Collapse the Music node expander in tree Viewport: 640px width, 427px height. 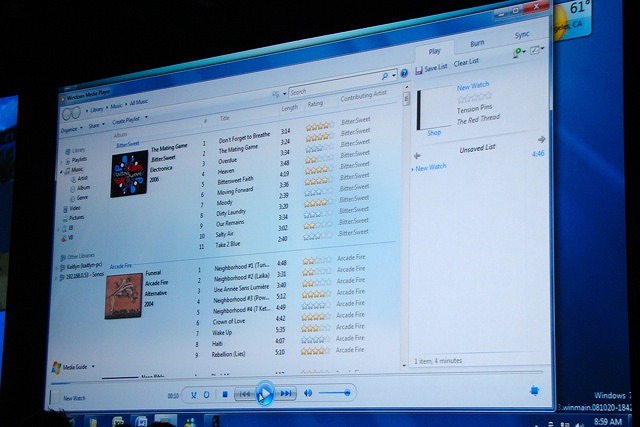pos(62,172)
